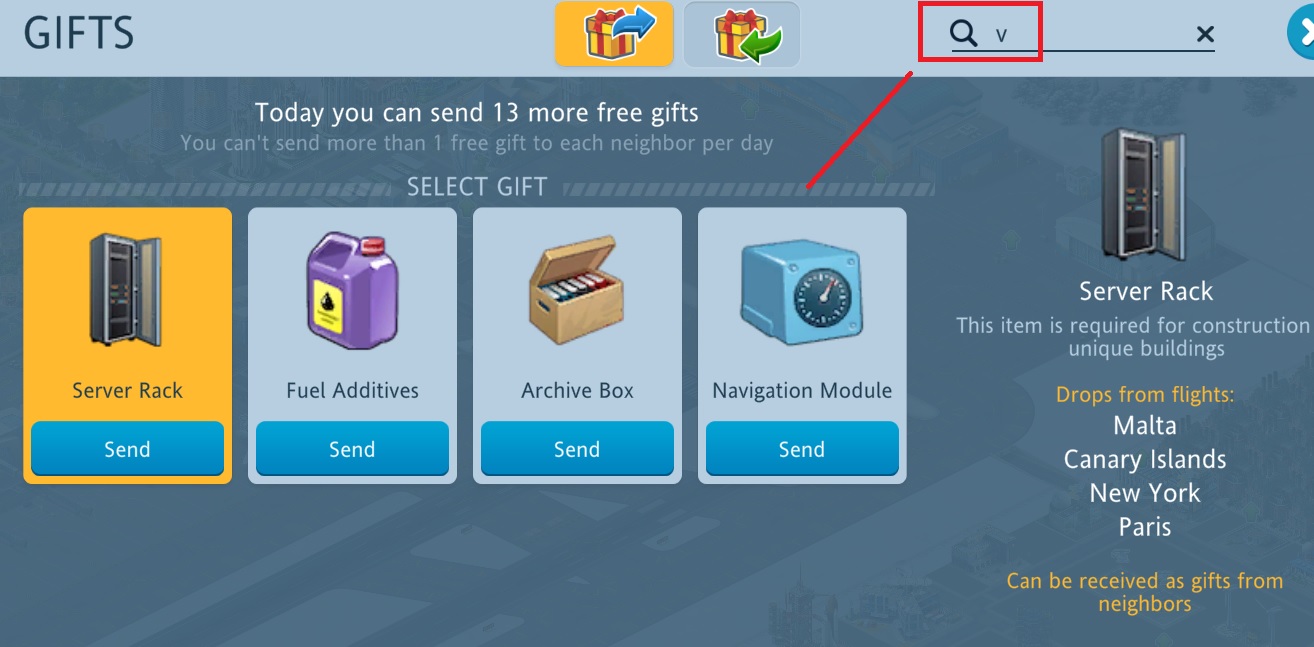1314x647 pixels.
Task: Click the New York flight destination
Action: point(1145,493)
